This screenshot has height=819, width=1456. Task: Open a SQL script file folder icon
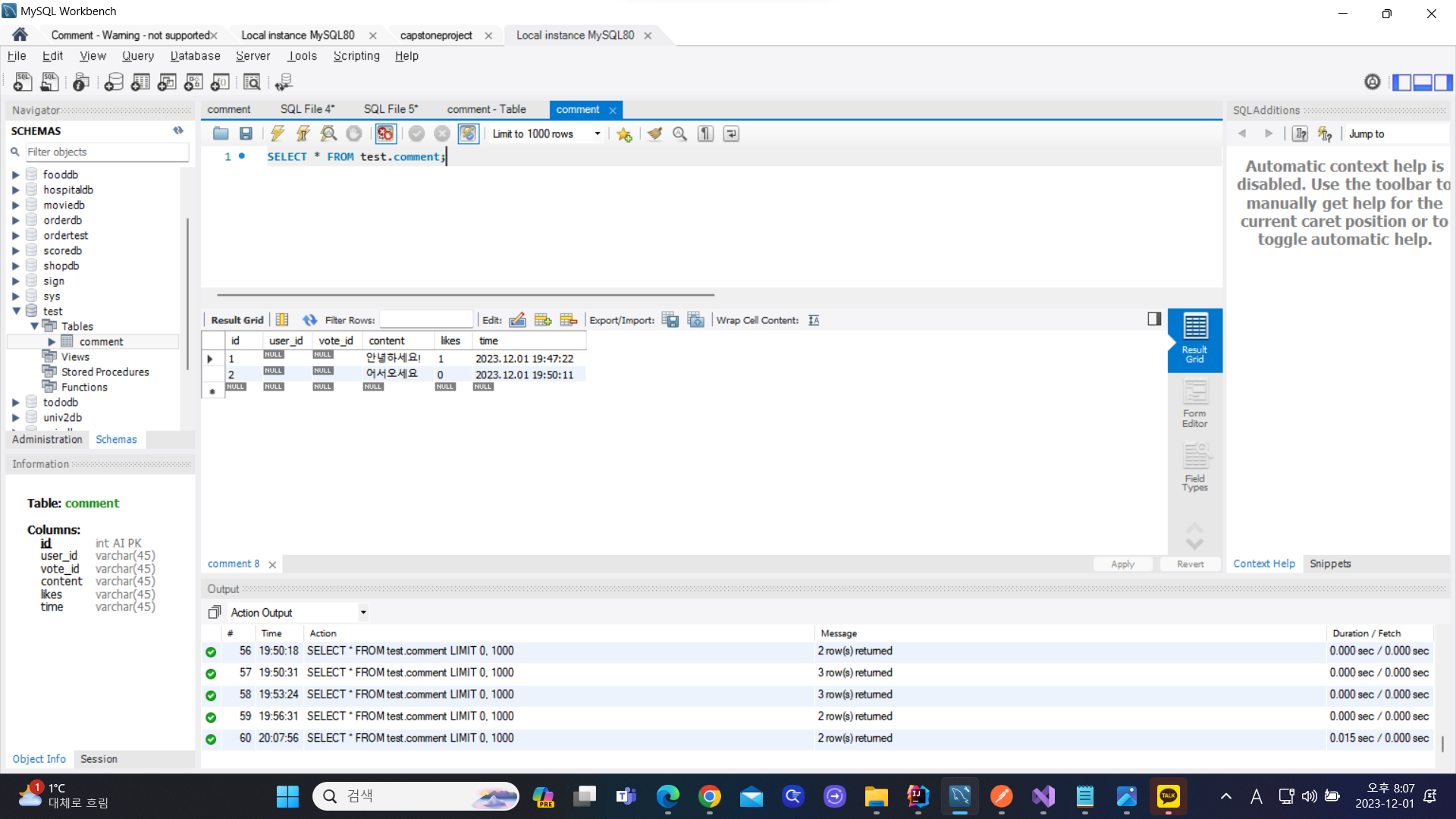(221, 133)
